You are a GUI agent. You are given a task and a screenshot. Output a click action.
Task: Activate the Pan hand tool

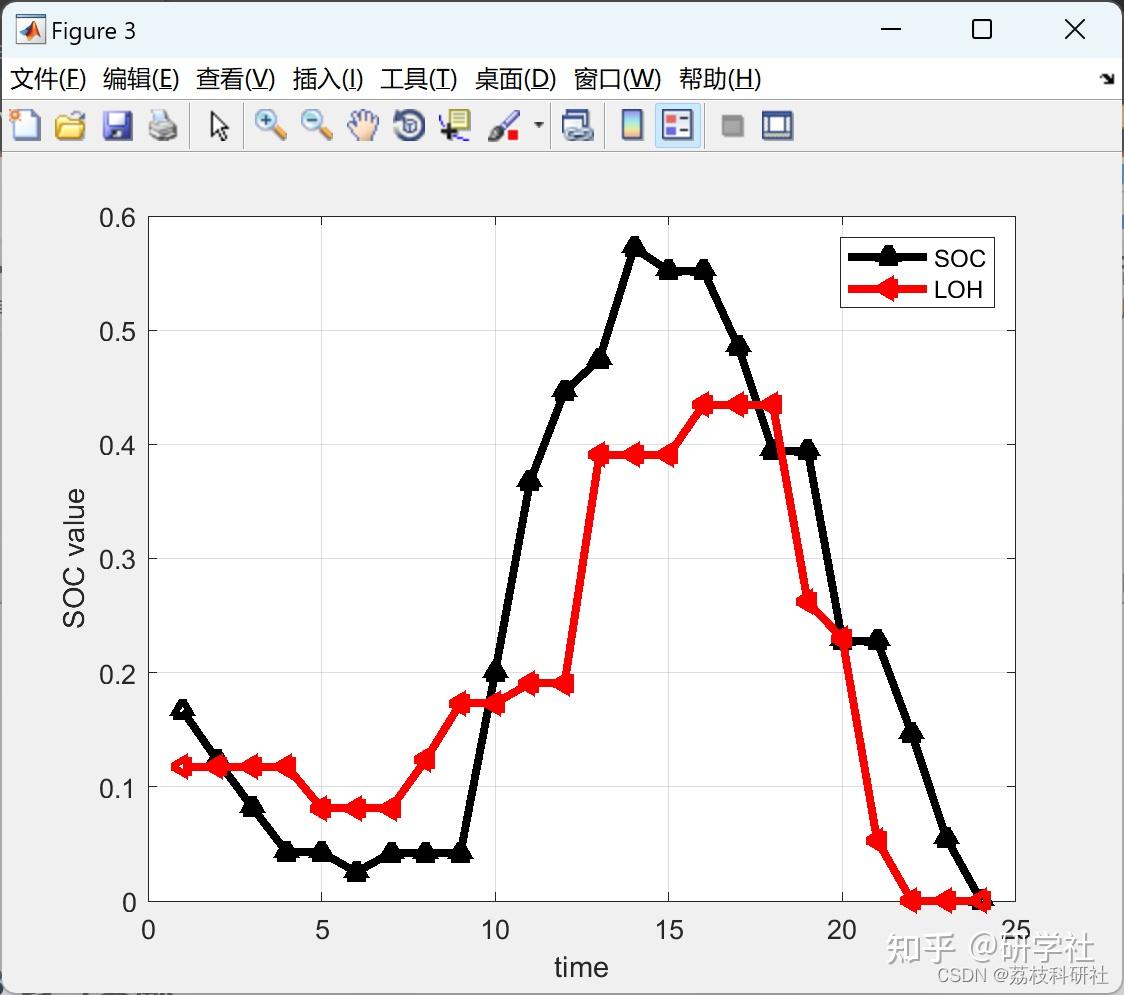point(363,125)
